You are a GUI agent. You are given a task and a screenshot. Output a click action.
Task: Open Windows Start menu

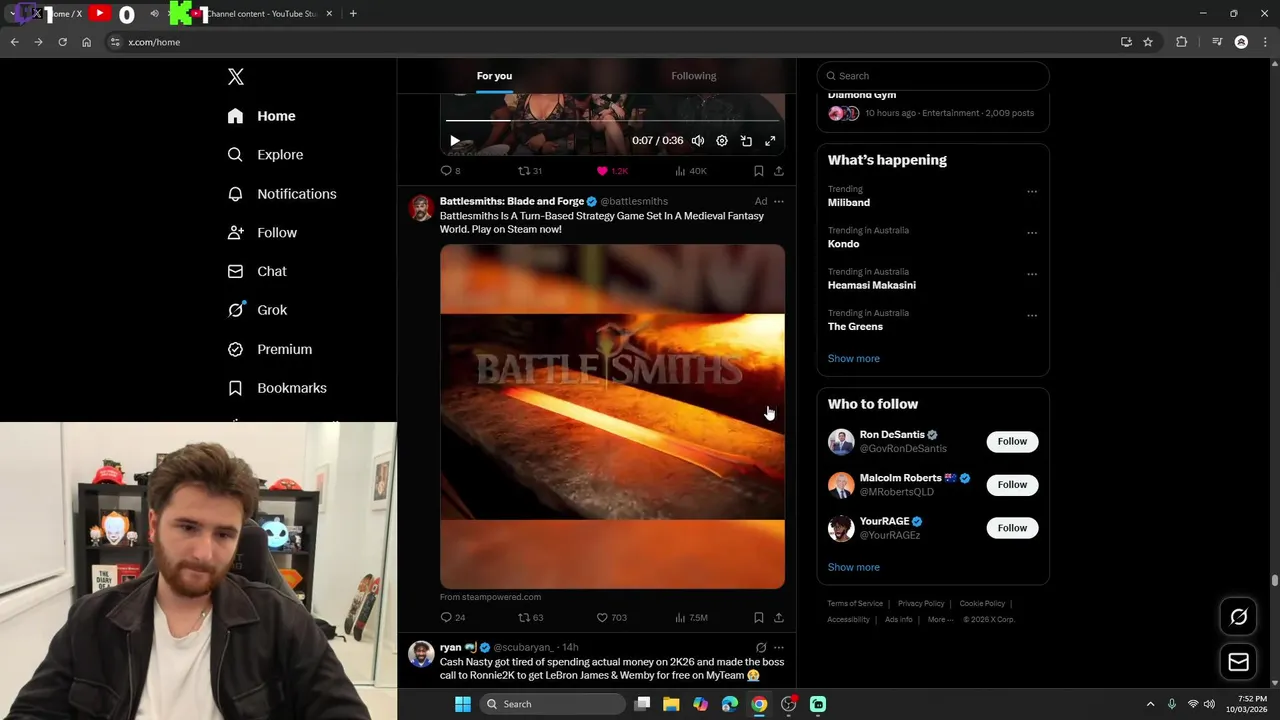coord(462,704)
